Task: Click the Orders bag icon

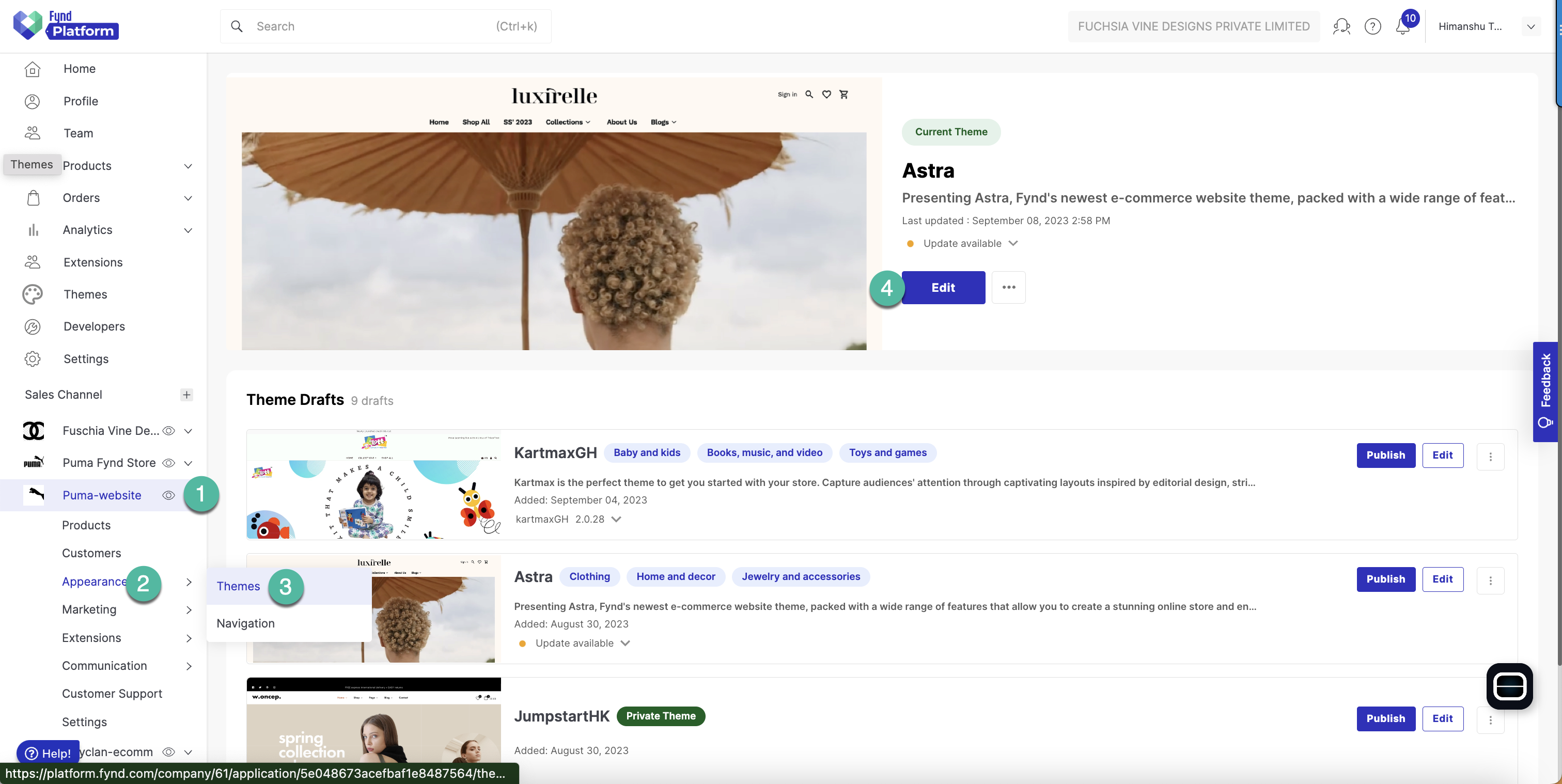Action: (x=34, y=198)
